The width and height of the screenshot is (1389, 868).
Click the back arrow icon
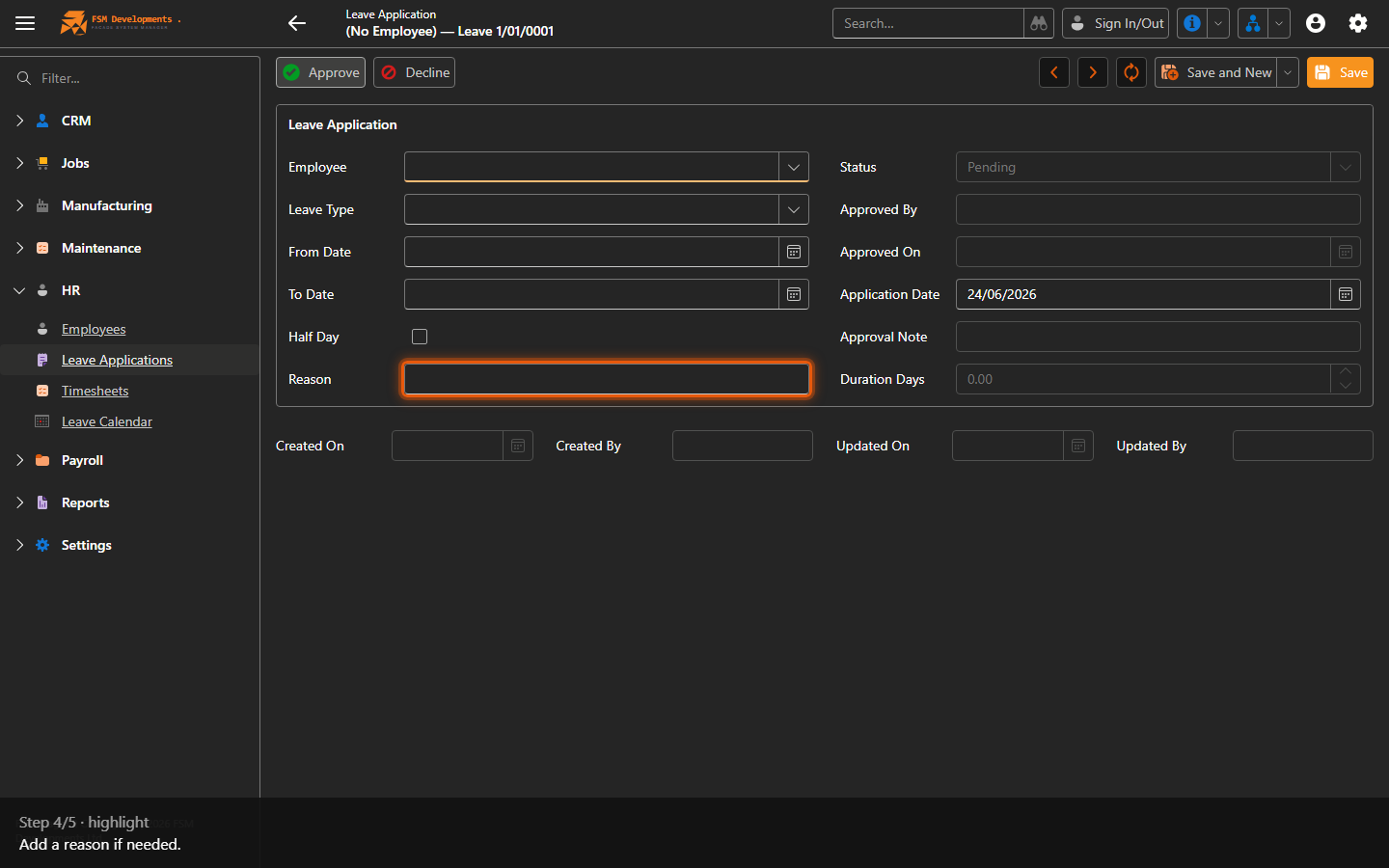297,23
